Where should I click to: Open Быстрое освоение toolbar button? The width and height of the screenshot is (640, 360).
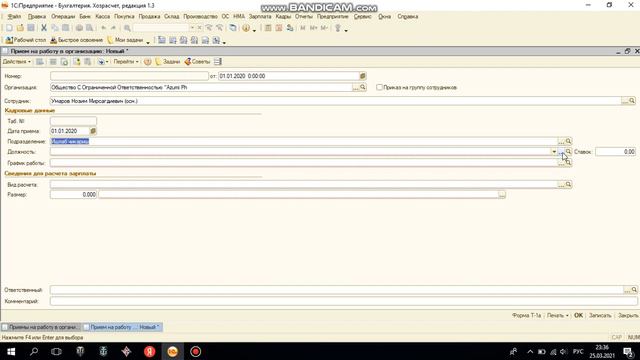(x=77, y=40)
